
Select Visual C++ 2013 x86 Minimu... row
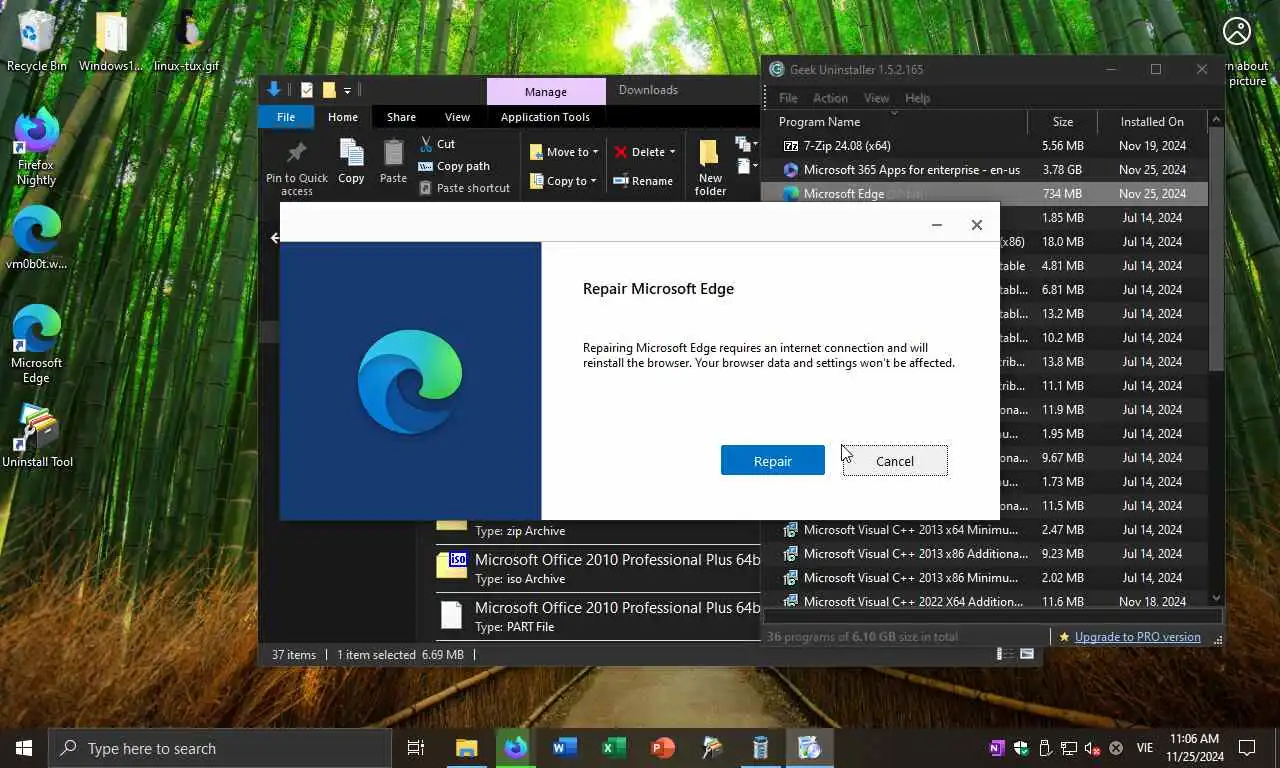coord(984,578)
